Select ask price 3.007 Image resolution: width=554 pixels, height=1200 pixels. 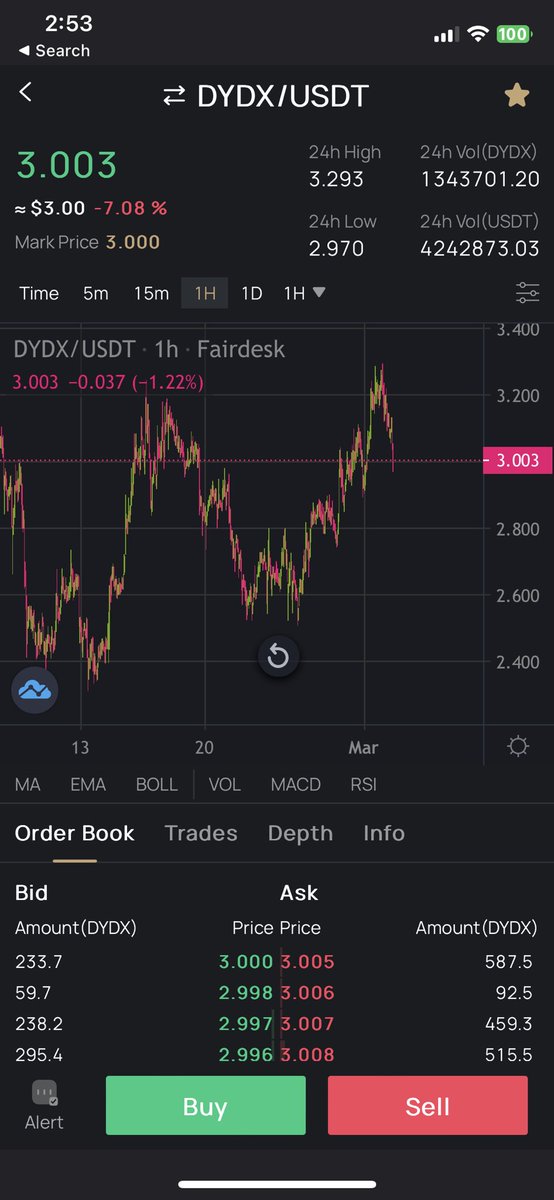(307, 1024)
